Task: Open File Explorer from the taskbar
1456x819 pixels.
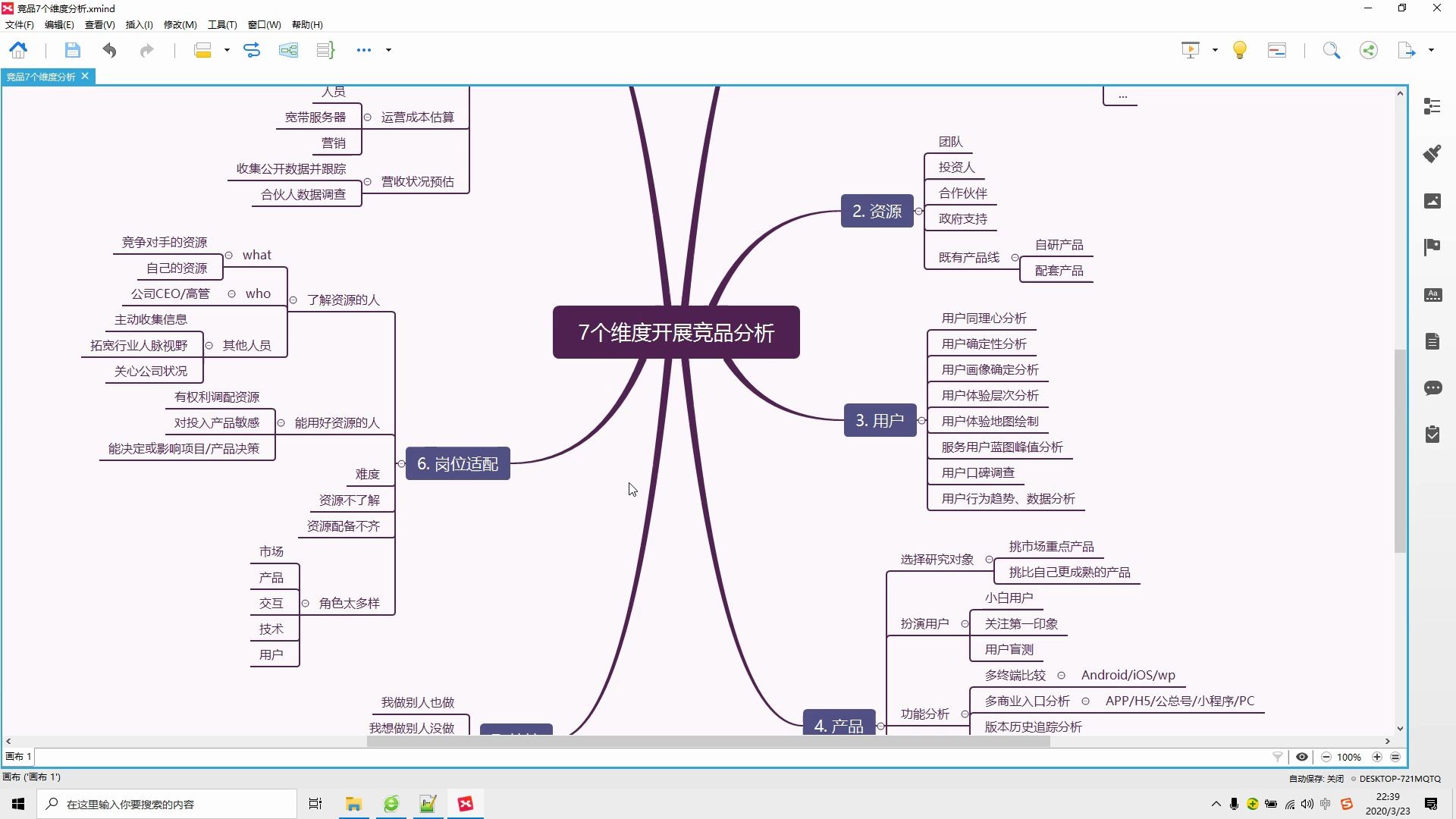Action: 353,804
